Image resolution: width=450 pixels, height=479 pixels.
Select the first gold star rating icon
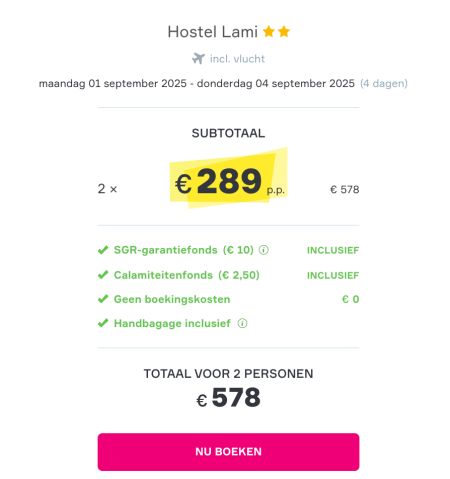pyautogui.click(x=269, y=32)
